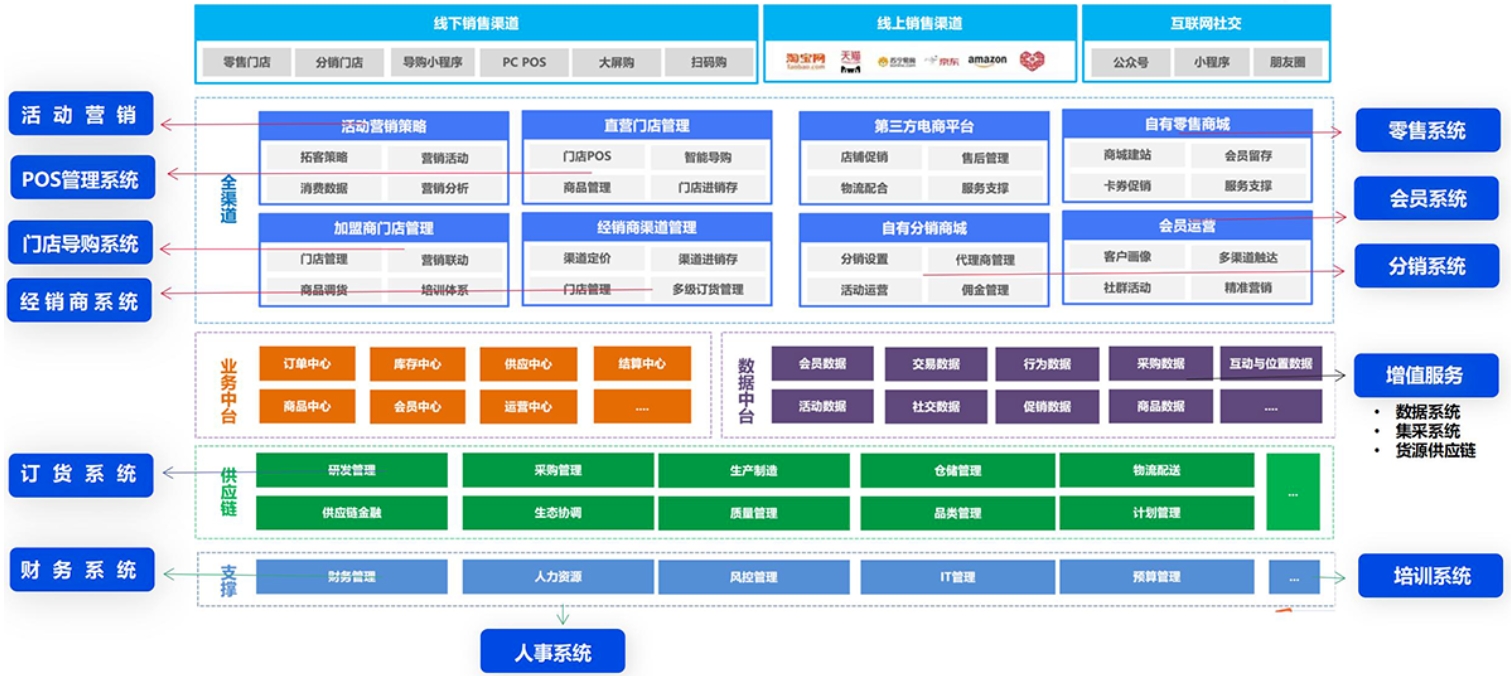Image resolution: width=1511 pixels, height=676 pixels.
Task: Select the 活动营销 blue box
Action: [x=80, y=114]
